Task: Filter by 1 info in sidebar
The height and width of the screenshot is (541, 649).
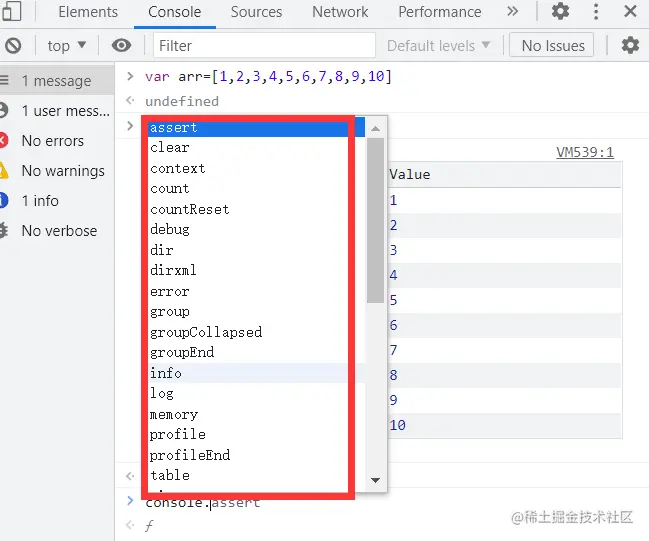Action: [x=57, y=201]
